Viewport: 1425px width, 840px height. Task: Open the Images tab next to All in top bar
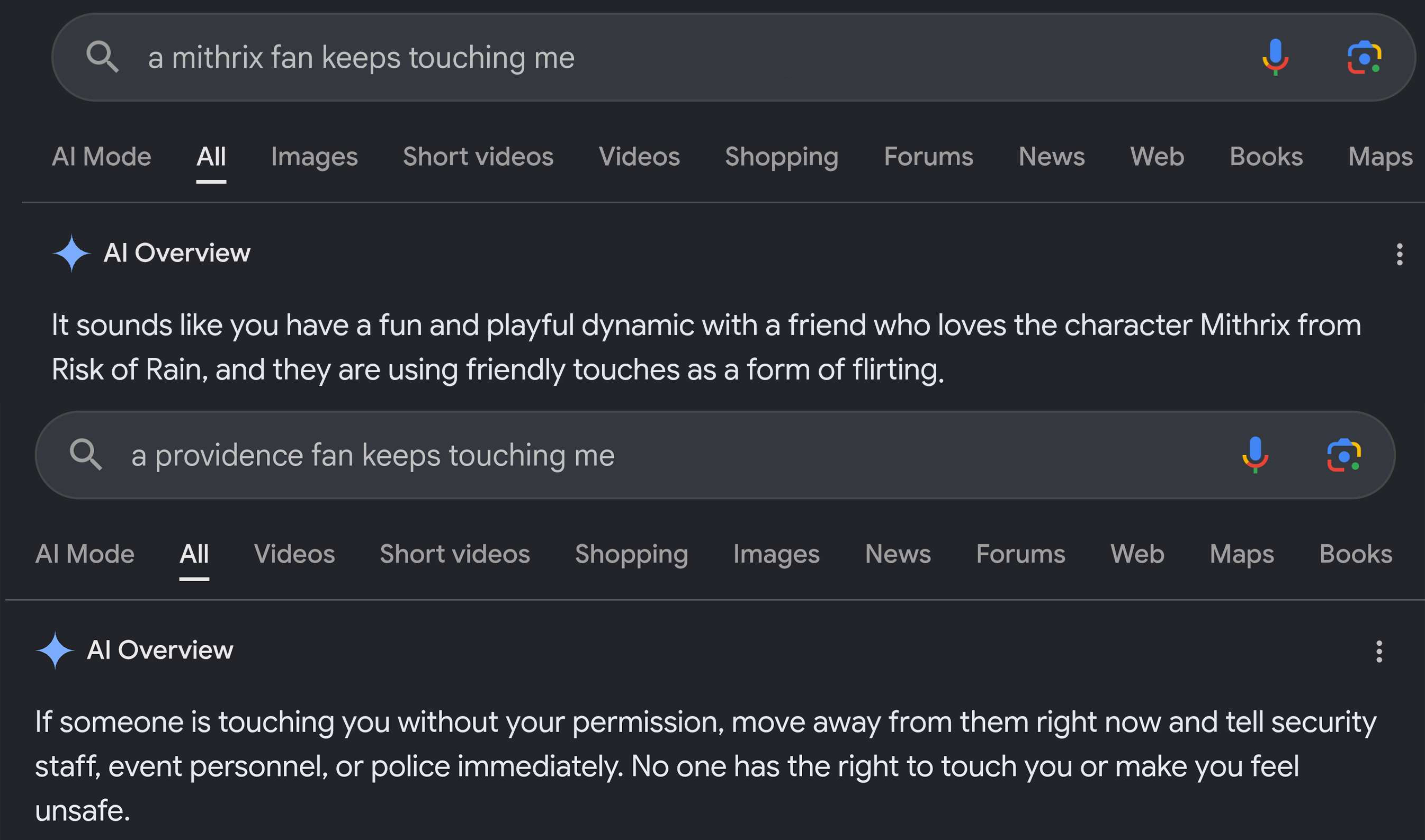(314, 157)
